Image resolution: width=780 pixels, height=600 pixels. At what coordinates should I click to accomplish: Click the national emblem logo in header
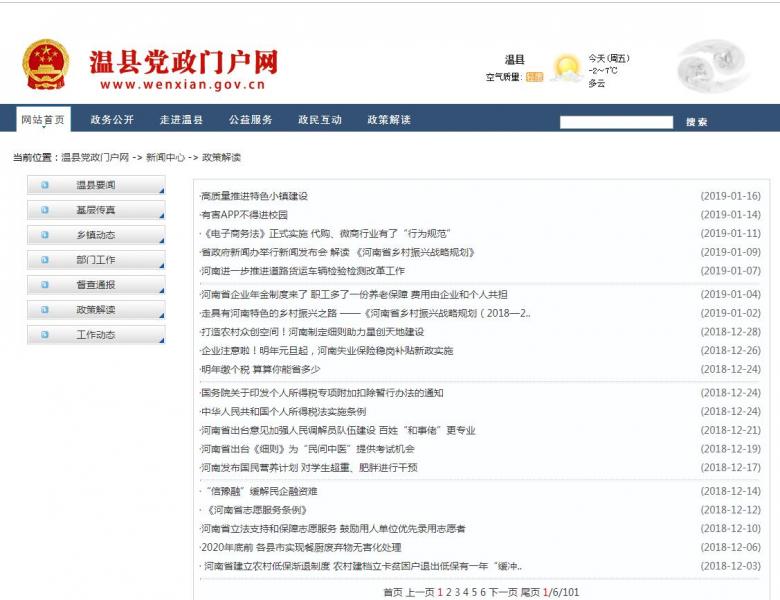pos(46,66)
